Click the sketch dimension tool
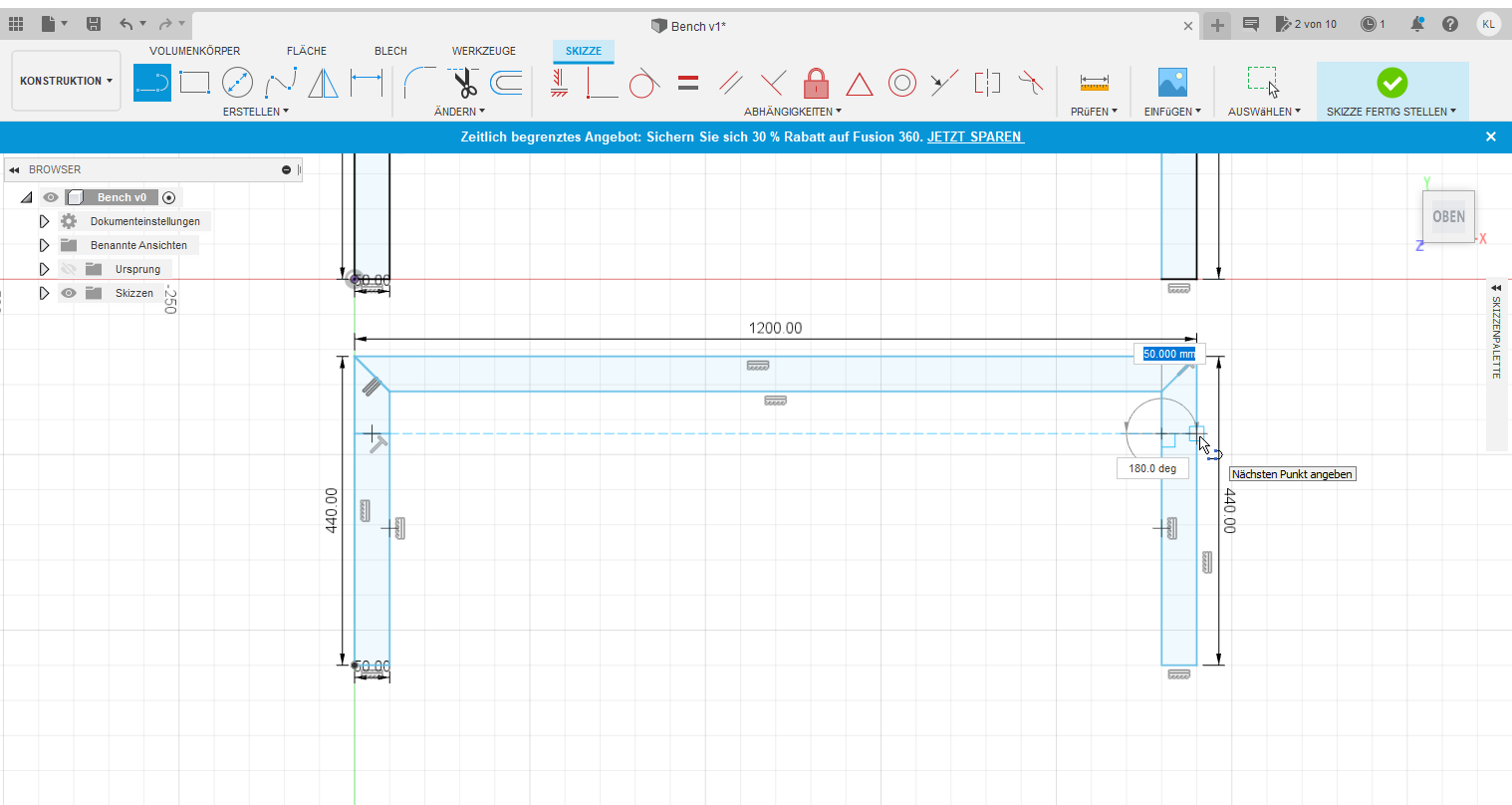The width and height of the screenshot is (1512, 805). coord(367,83)
